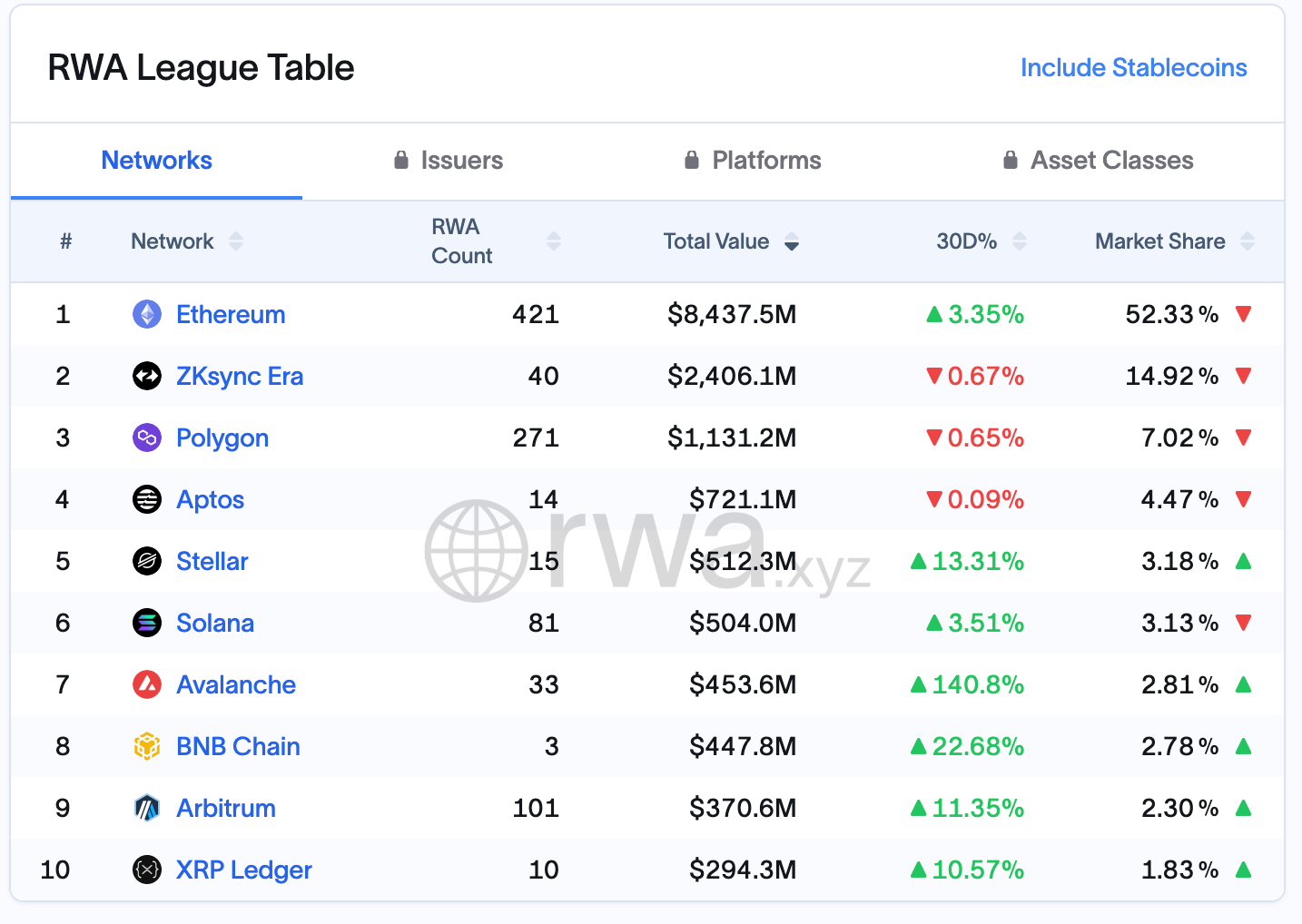The width and height of the screenshot is (1302, 924).
Task: Toggle Include Stablecoins link
Action: pos(1134,68)
